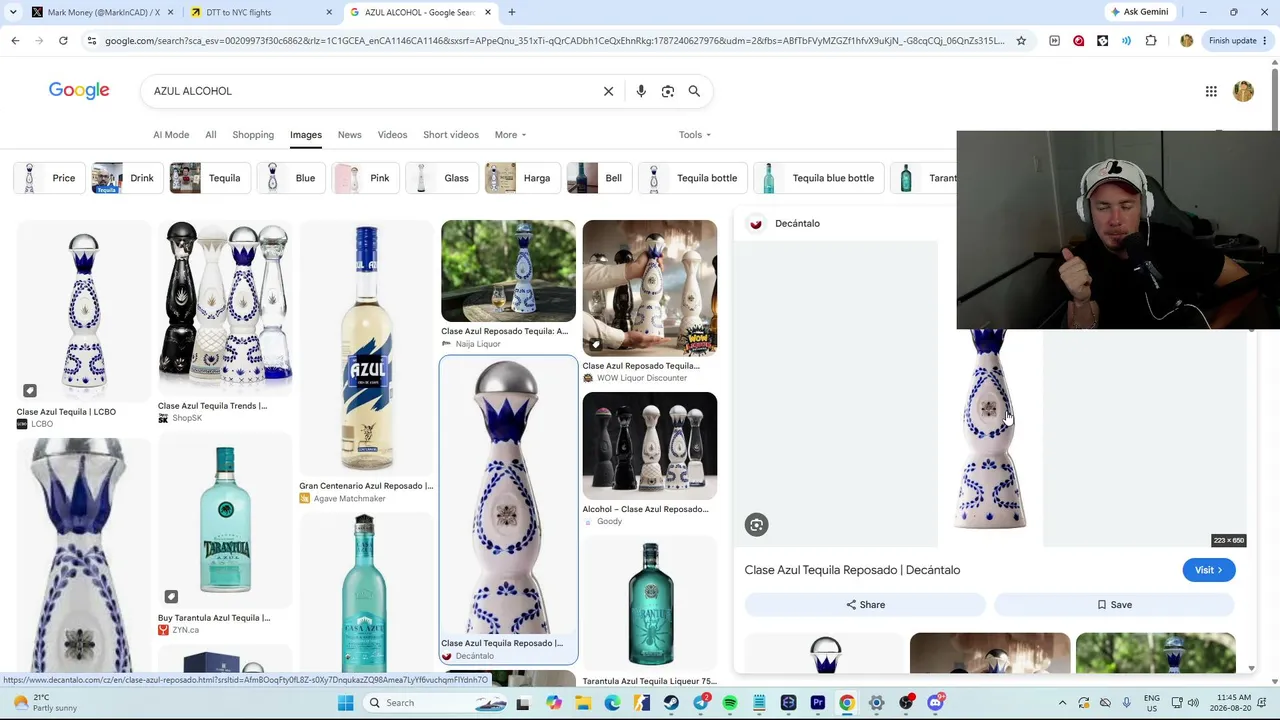
Task: Switch to the All results tab
Action: point(211,135)
